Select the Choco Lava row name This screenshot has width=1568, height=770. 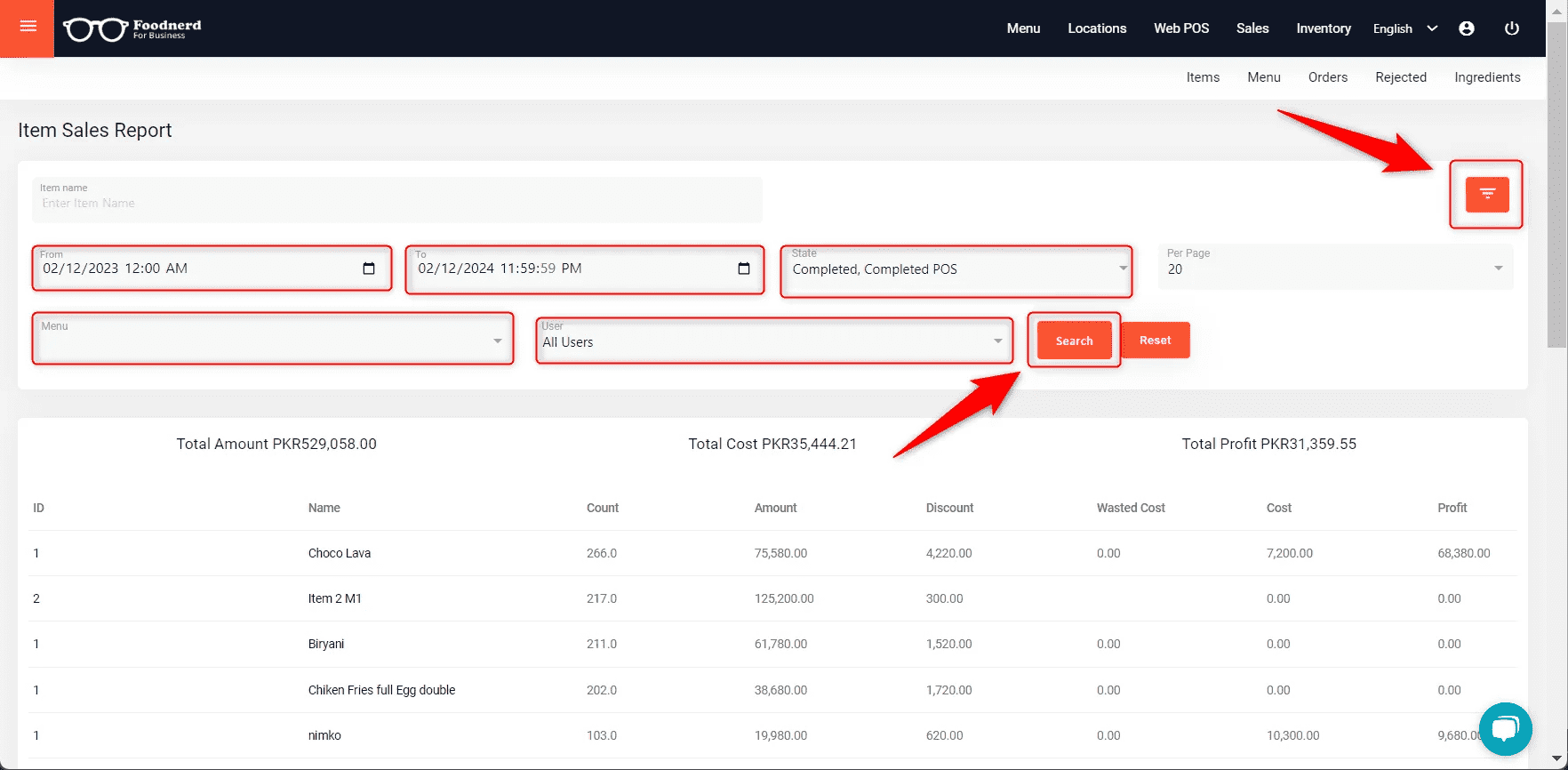pyautogui.click(x=340, y=553)
